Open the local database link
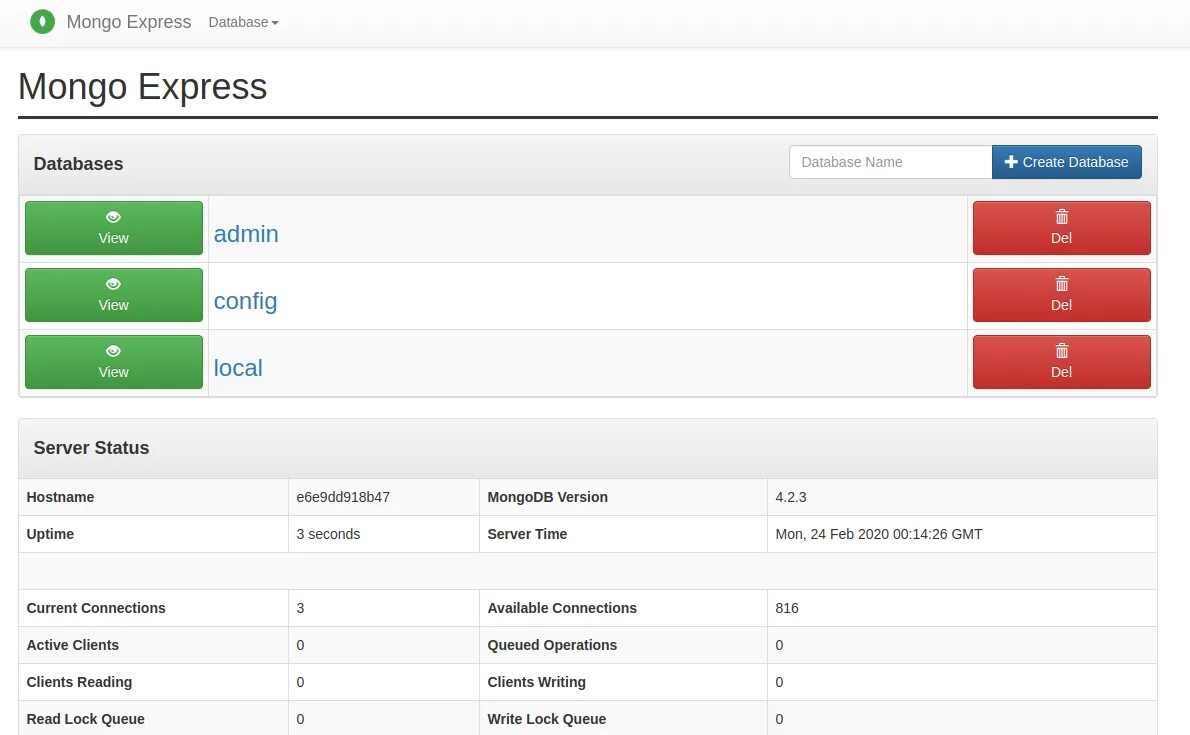Image resolution: width=1190 pixels, height=735 pixels. click(x=238, y=368)
